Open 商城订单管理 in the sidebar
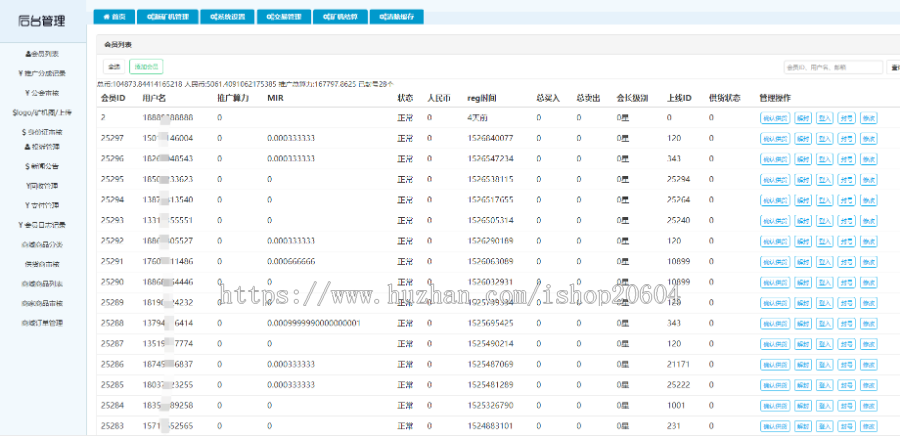Viewport: 900px width, 436px height. click(x=42, y=323)
